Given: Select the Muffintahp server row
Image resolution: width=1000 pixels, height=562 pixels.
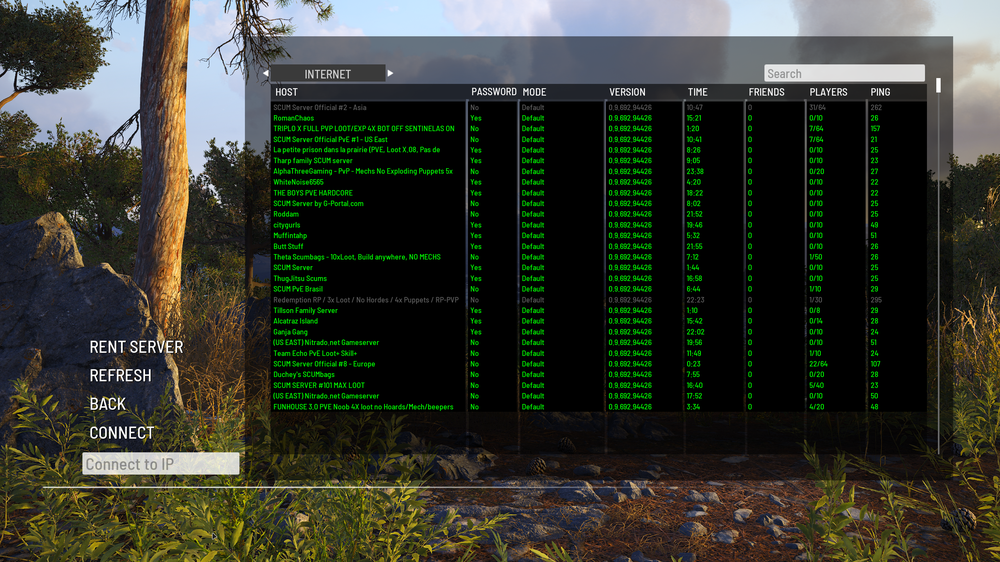Looking at the screenshot, I should (598, 235).
